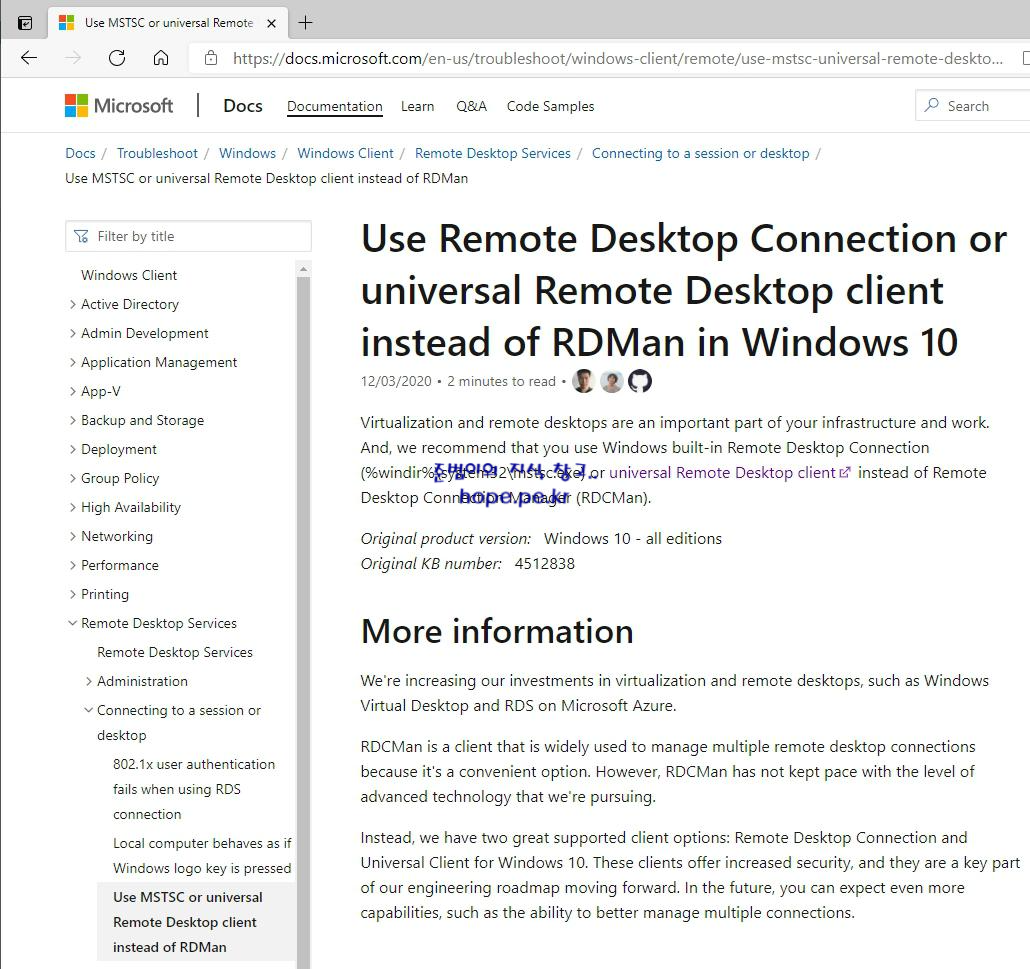Expand the App-V node
The image size is (1030, 969).
pyautogui.click(x=72, y=391)
